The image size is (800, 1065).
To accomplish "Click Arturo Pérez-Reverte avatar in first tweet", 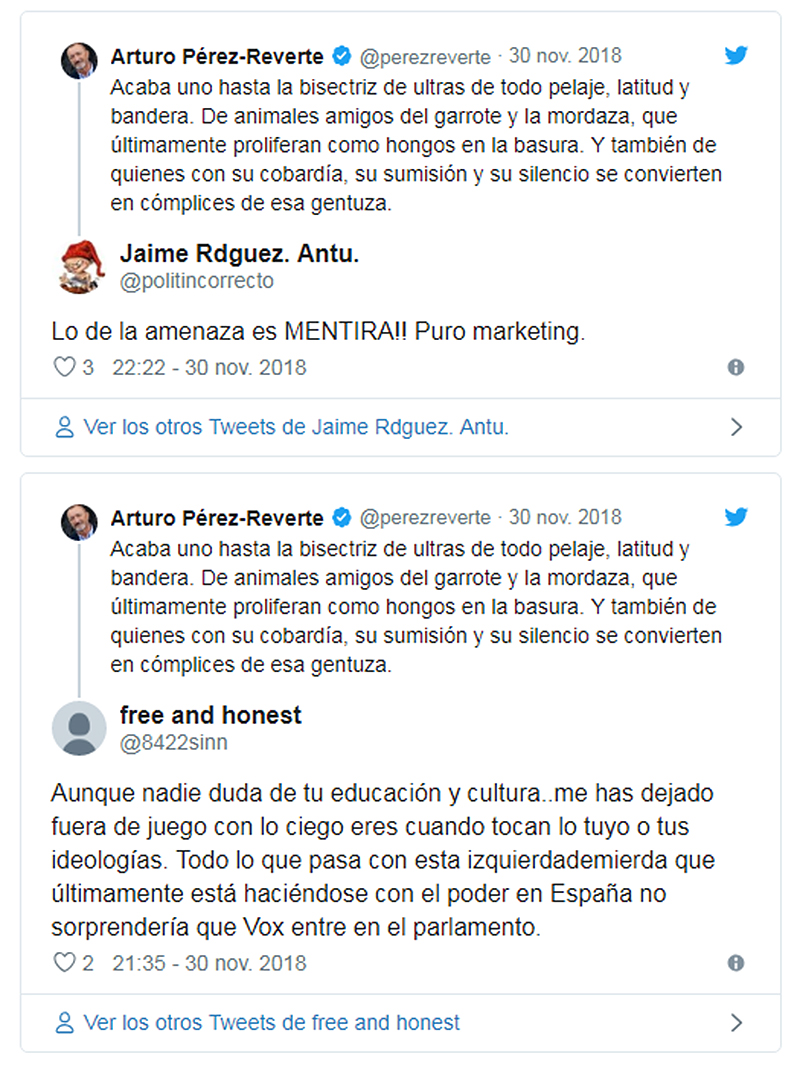I will [79, 61].
